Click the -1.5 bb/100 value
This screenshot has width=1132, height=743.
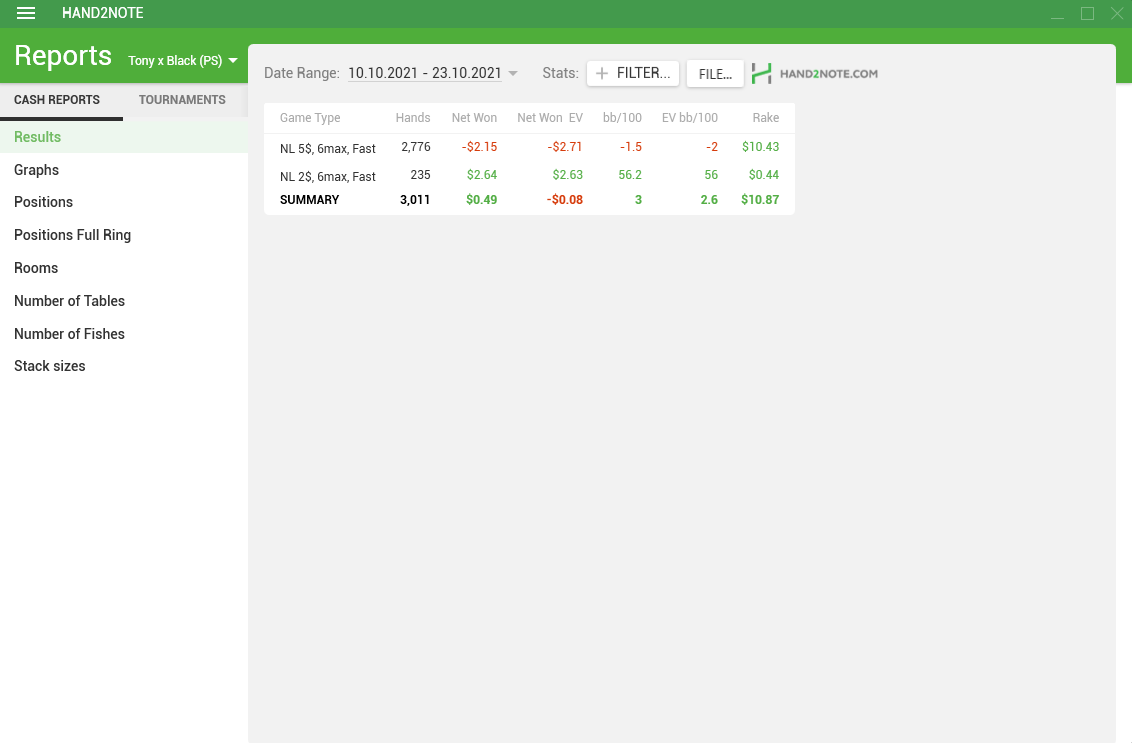631,147
